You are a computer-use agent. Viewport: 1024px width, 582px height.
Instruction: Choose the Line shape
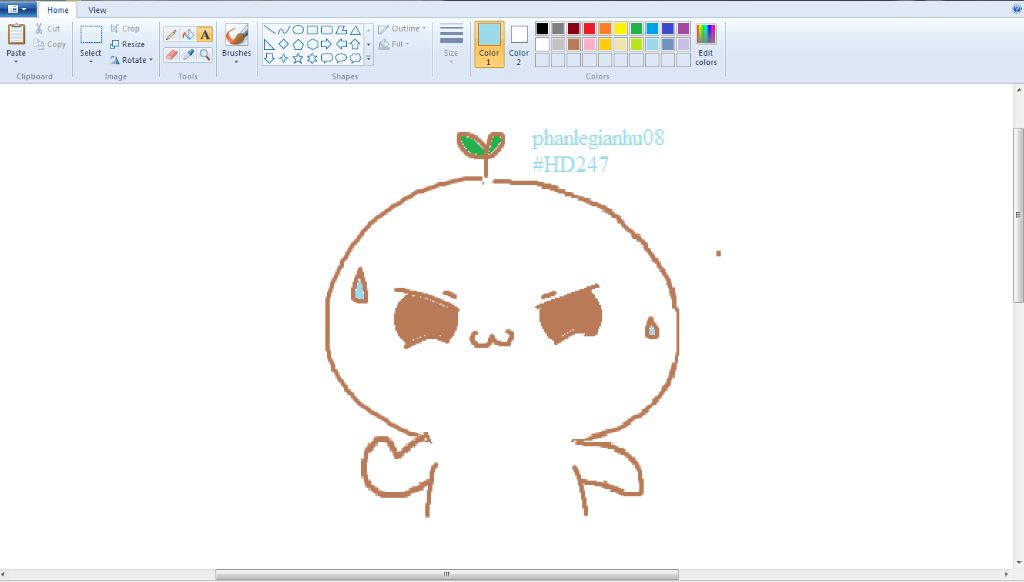point(269,30)
